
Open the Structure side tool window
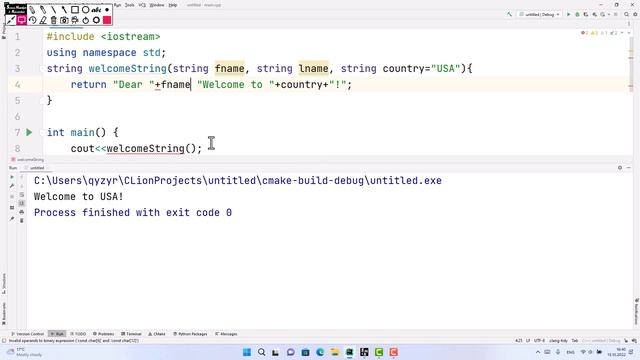(4, 284)
